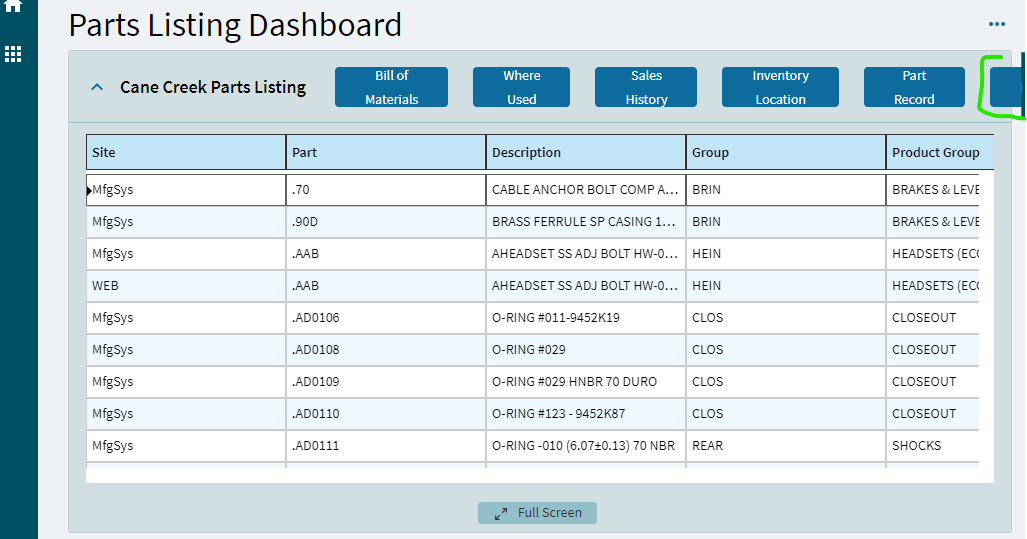Select part .AD0111 cell
Viewport: 1027px width, 539px height.
(x=386, y=446)
